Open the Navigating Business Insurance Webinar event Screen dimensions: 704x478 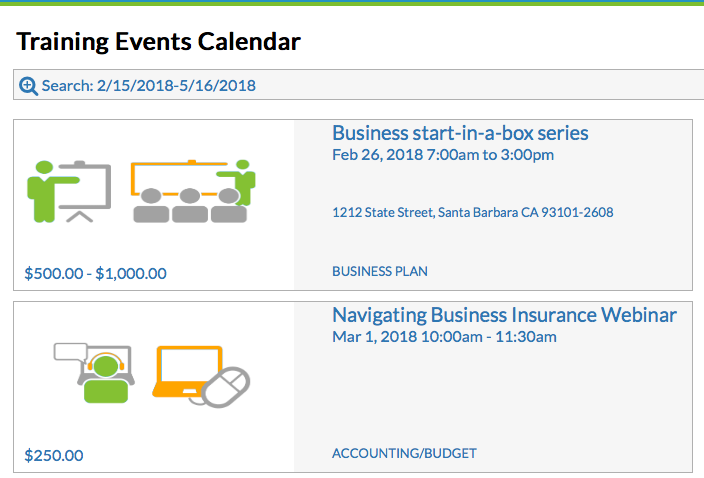pyautogui.click(x=504, y=315)
